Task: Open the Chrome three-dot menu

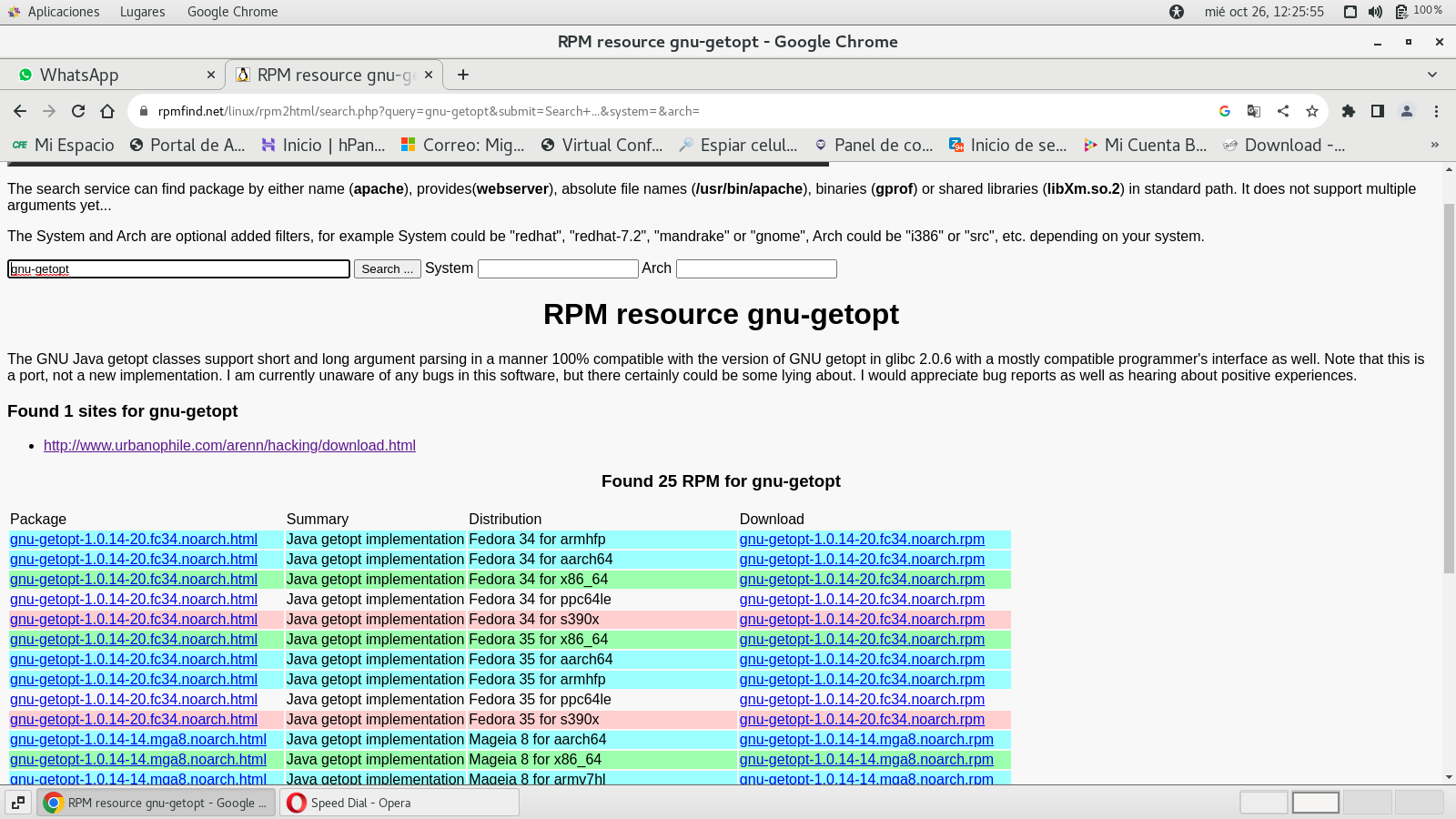Action: (x=1436, y=111)
